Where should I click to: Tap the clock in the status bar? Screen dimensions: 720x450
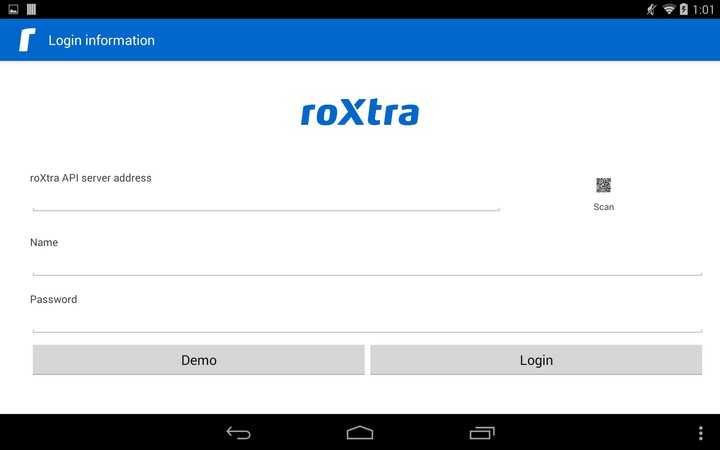[703, 9]
